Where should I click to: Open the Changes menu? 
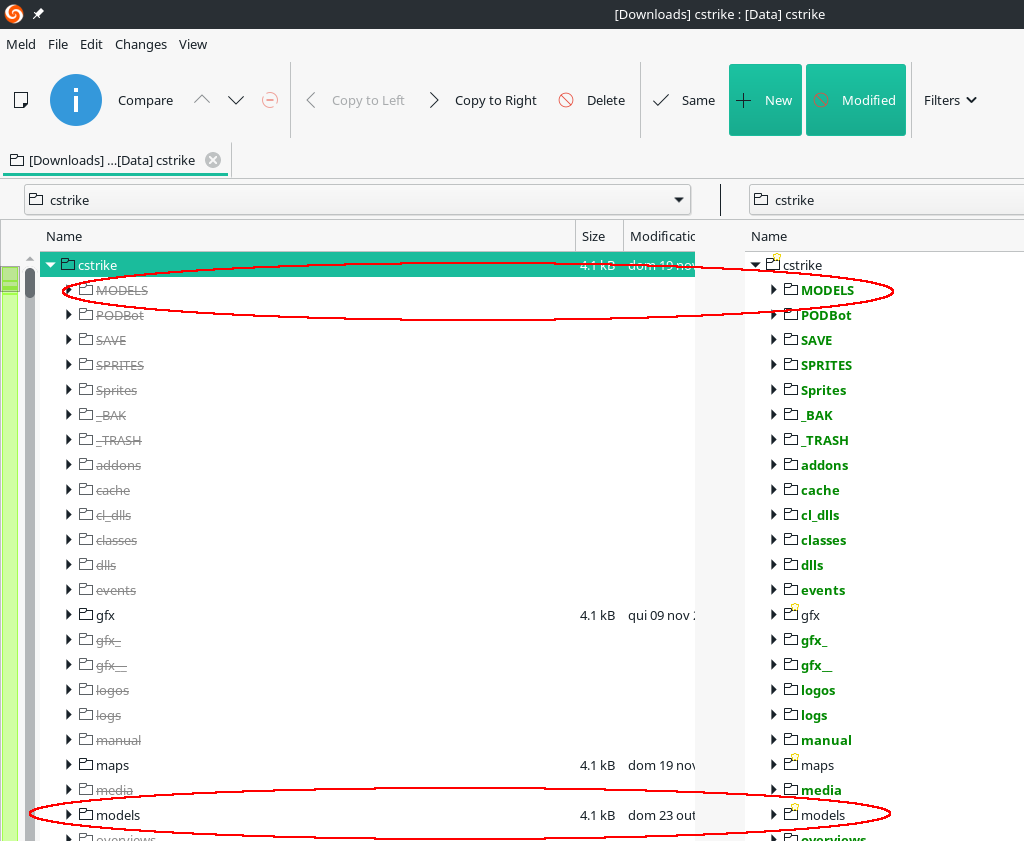[x=141, y=44]
